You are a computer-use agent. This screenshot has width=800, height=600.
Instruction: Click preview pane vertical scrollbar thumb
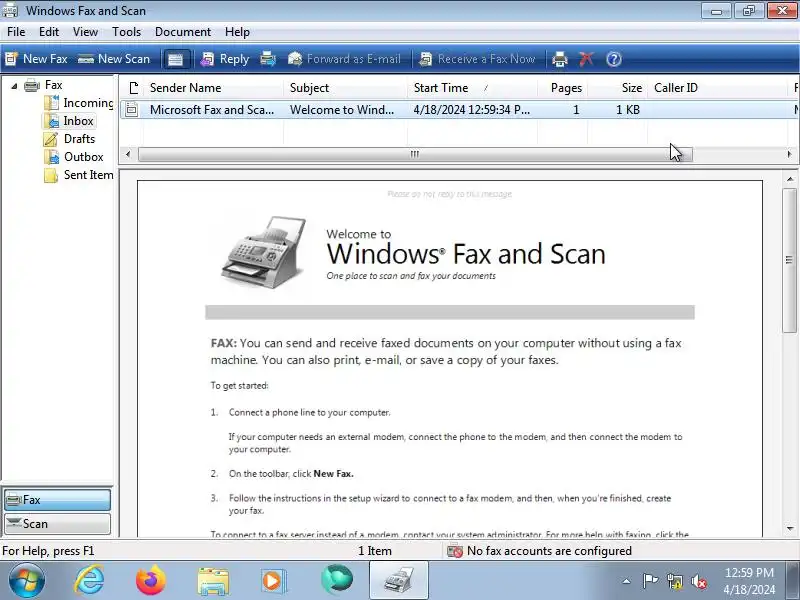[x=790, y=260]
